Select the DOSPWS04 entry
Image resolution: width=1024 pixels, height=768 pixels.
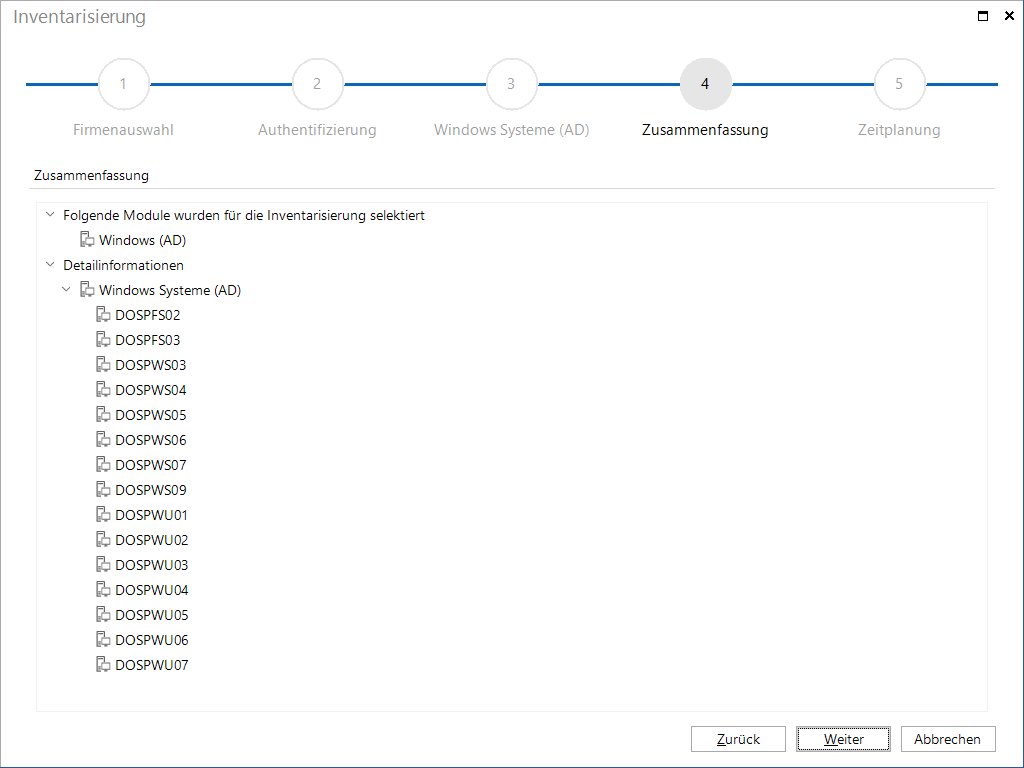coord(151,390)
